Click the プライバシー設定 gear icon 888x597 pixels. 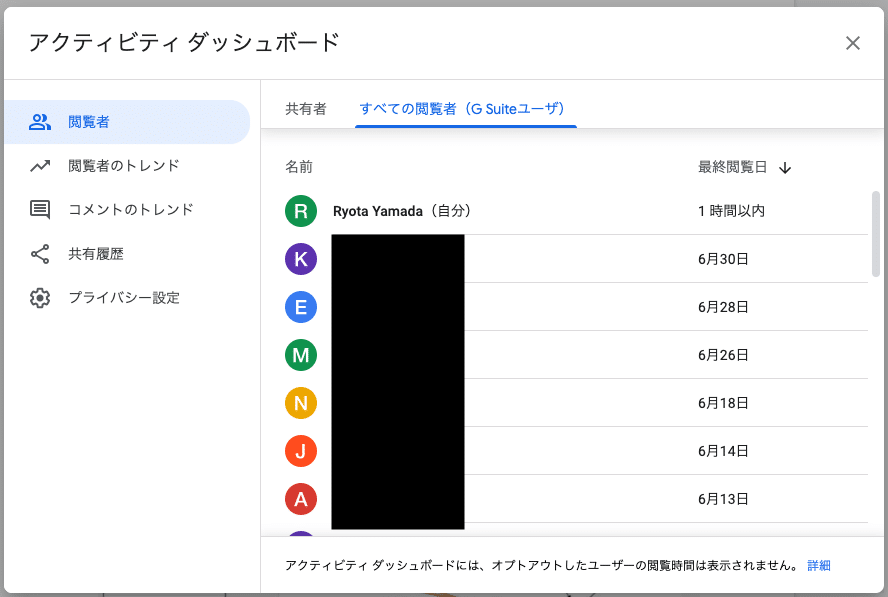click(x=40, y=298)
